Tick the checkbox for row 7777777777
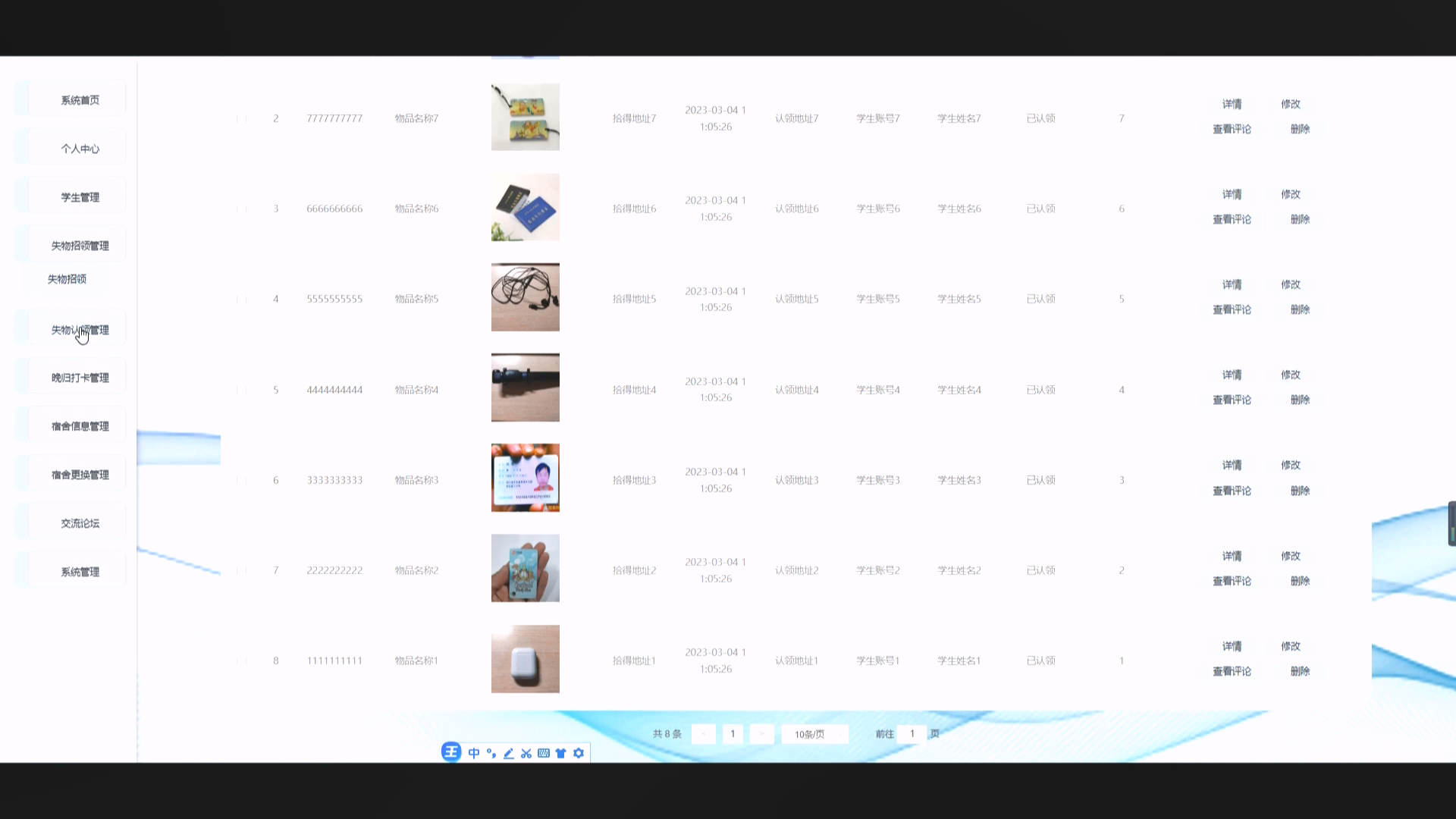Viewport: 1456px width, 819px height. (x=241, y=119)
